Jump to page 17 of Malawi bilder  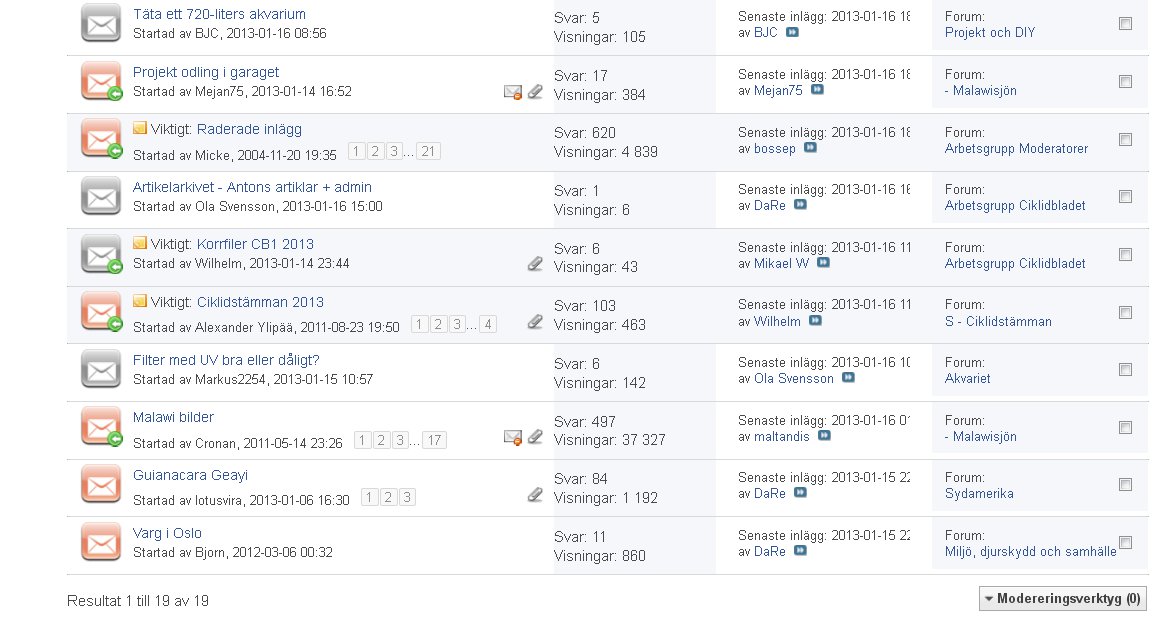(x=434, y=440)
